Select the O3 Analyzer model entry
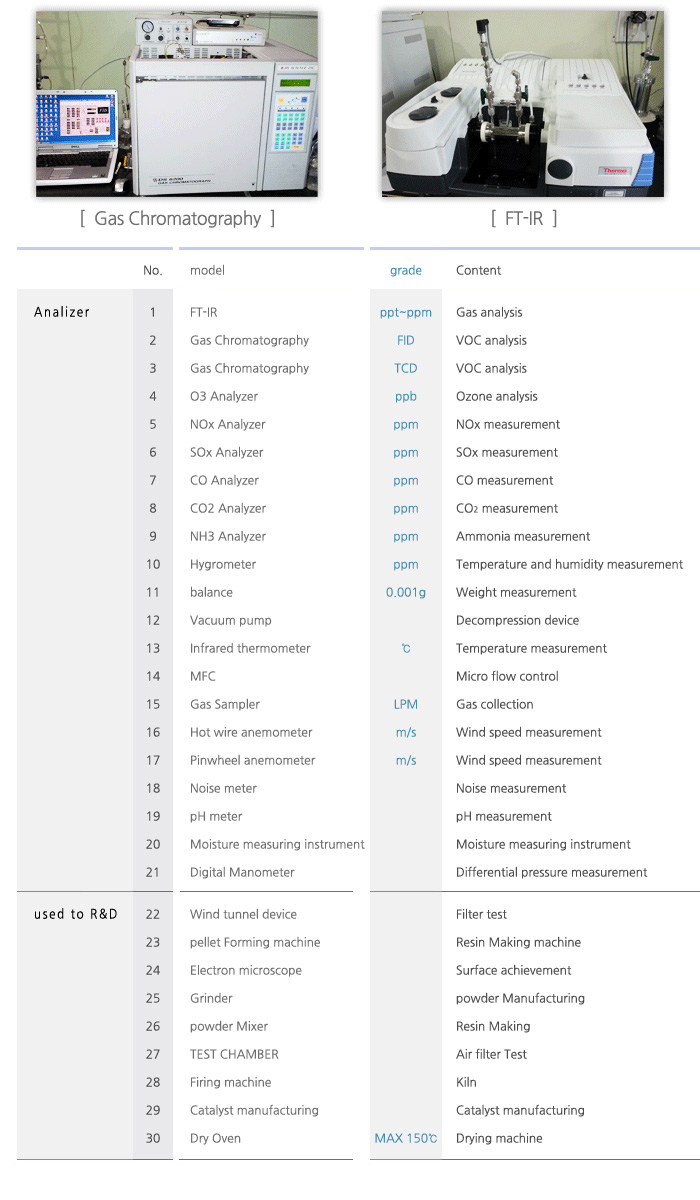The image size is (700, 1200). [x=224, y=396]
